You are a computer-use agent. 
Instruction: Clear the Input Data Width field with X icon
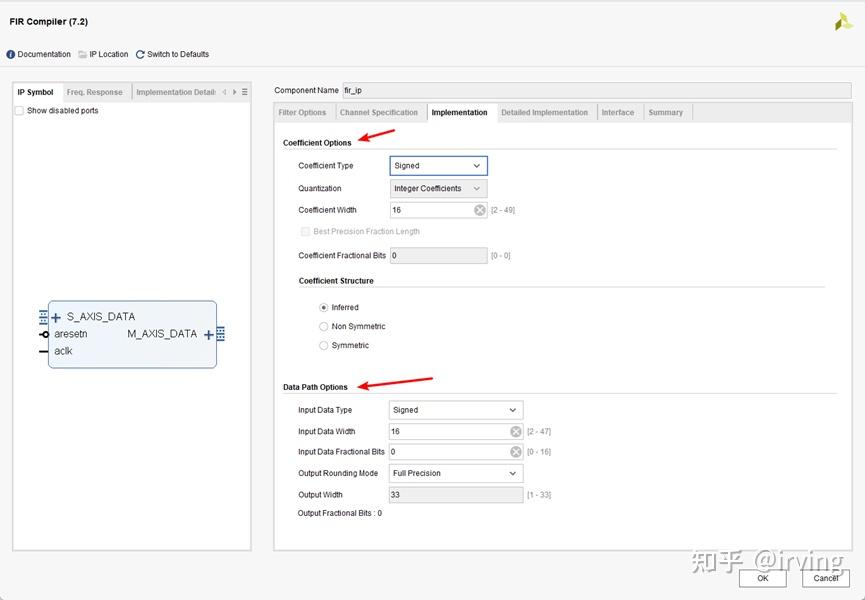tap(515, 431)
